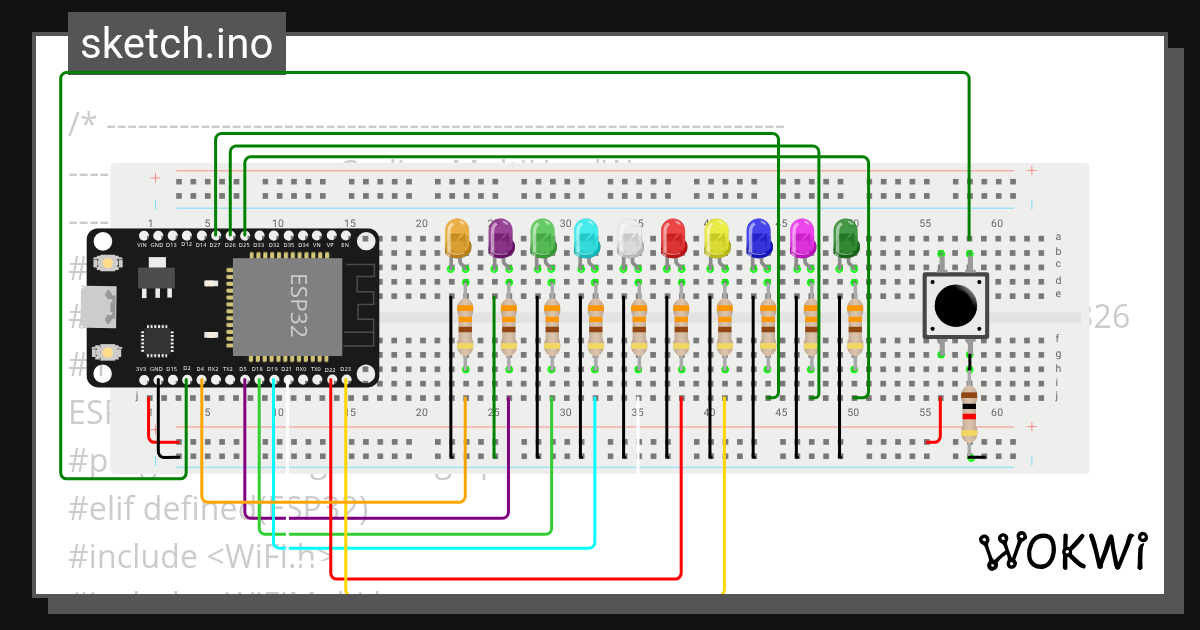Select the purple LED
Viewport: 1200px width, 630px height.
500,238
